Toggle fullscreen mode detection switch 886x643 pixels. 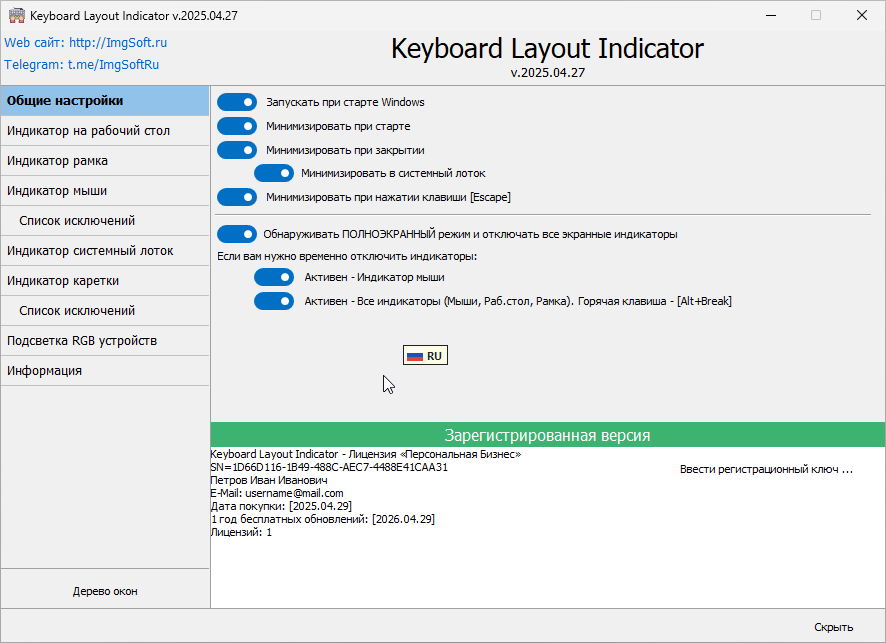click(x=237, y=234)
